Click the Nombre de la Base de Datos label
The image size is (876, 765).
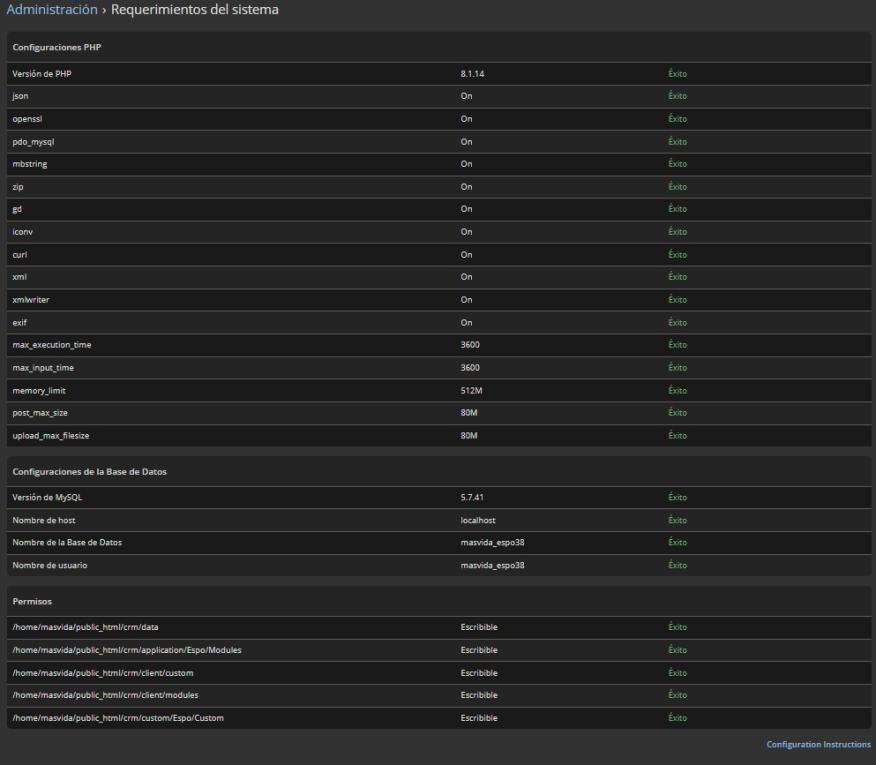point(67,542)
